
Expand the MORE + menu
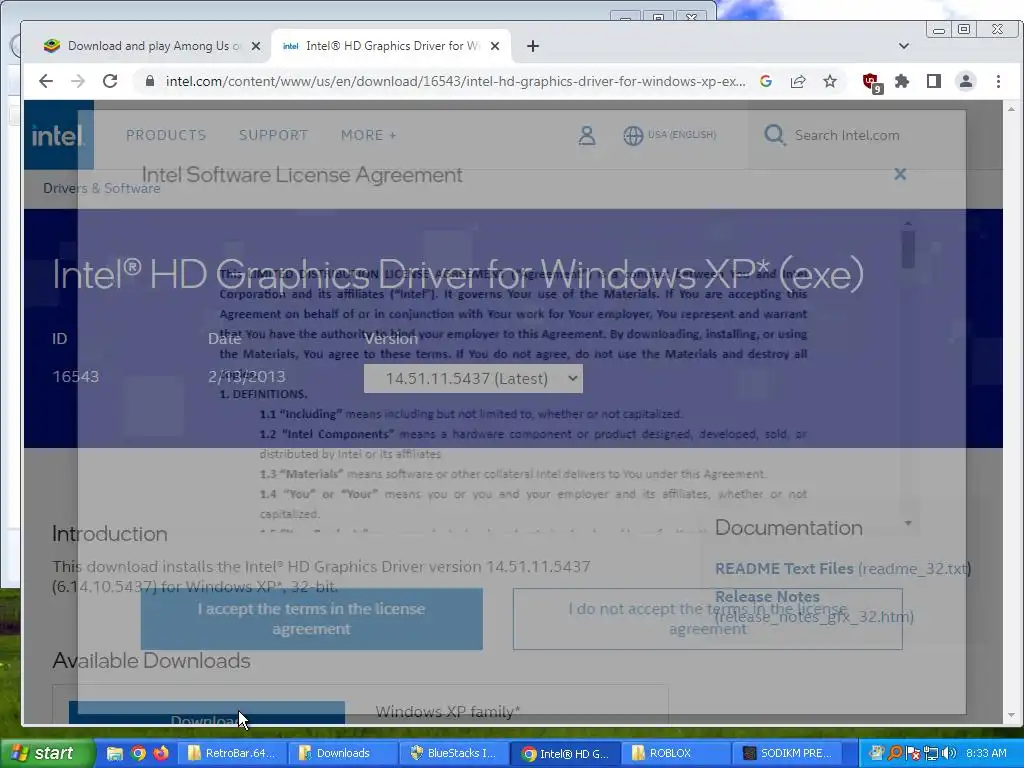point(368,135)
